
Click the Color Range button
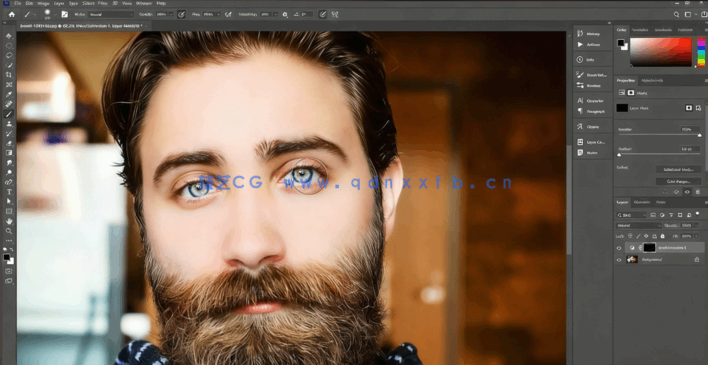[678, 181]
